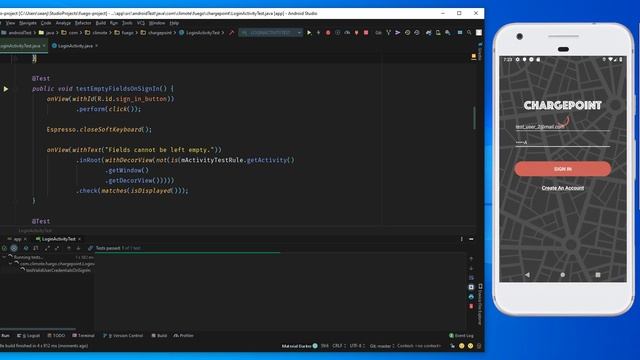Click the editor vertical scrollbar

(474, 118)
